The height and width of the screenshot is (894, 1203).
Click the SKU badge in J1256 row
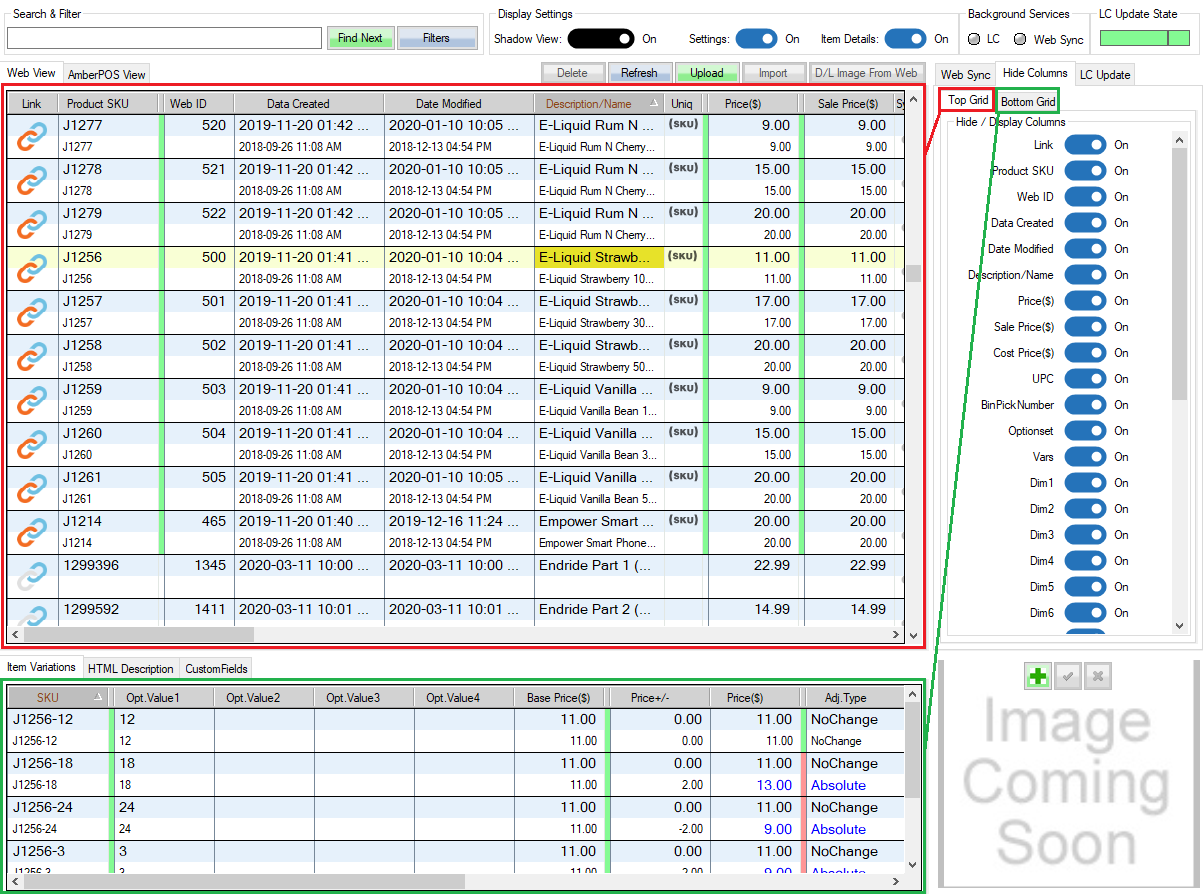tap(682, 256)
